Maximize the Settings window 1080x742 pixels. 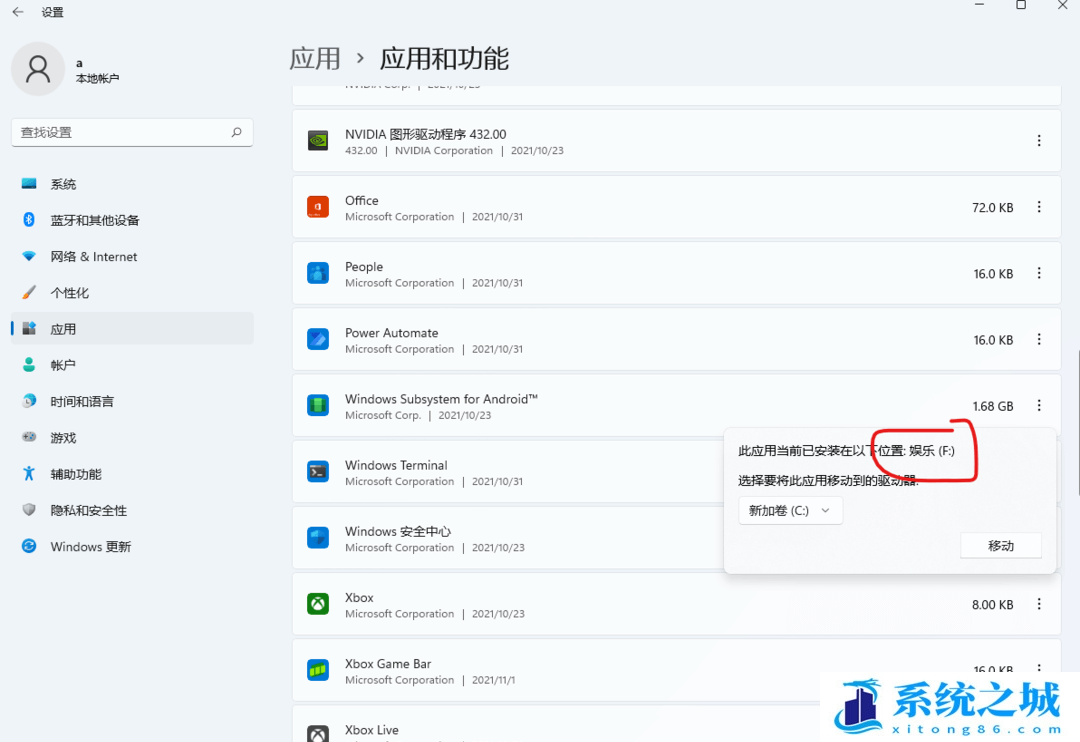[x=1021, y=5]
